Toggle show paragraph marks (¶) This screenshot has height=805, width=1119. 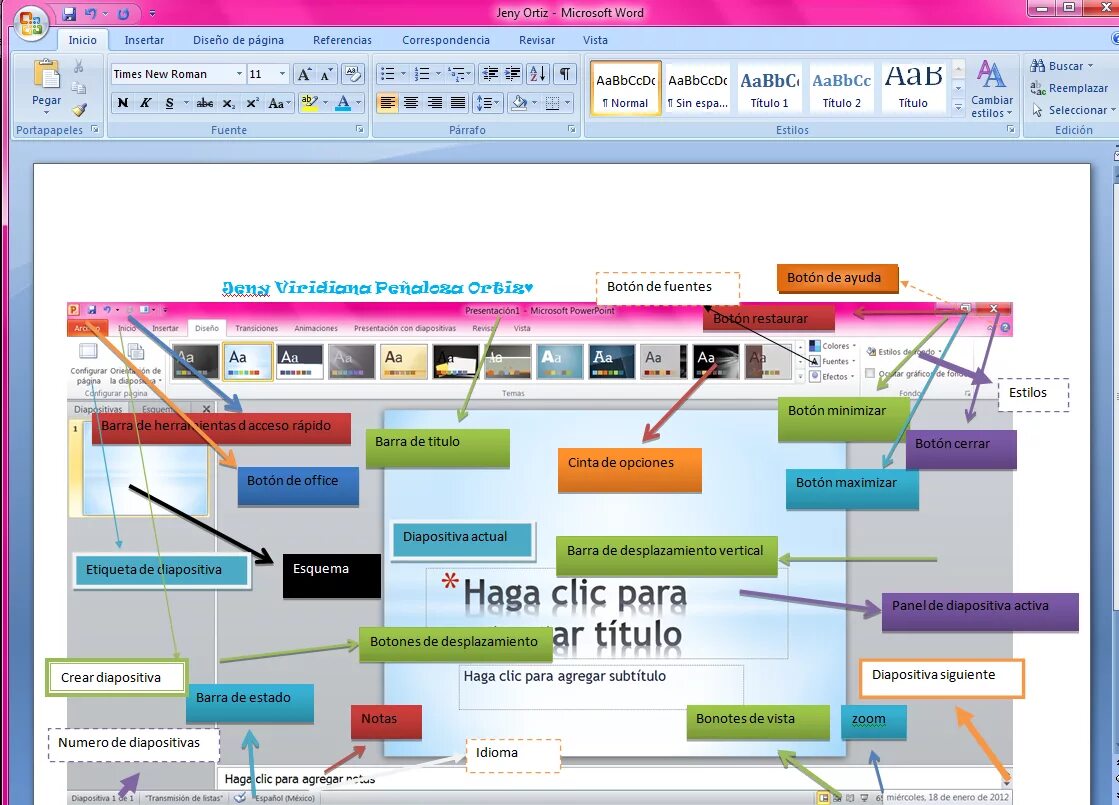pos(564,74)
